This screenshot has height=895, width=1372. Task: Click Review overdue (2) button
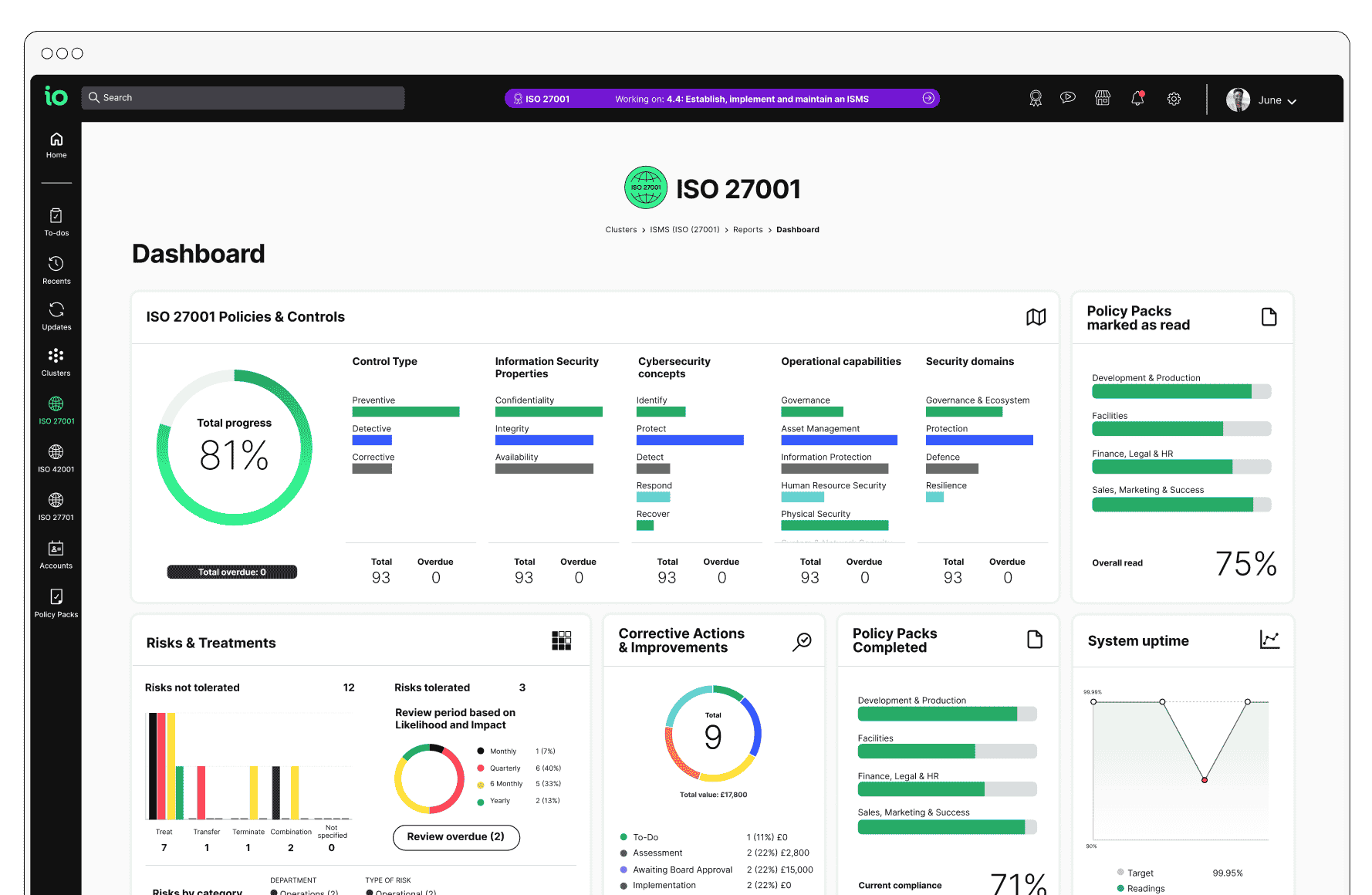pos(456,837)
